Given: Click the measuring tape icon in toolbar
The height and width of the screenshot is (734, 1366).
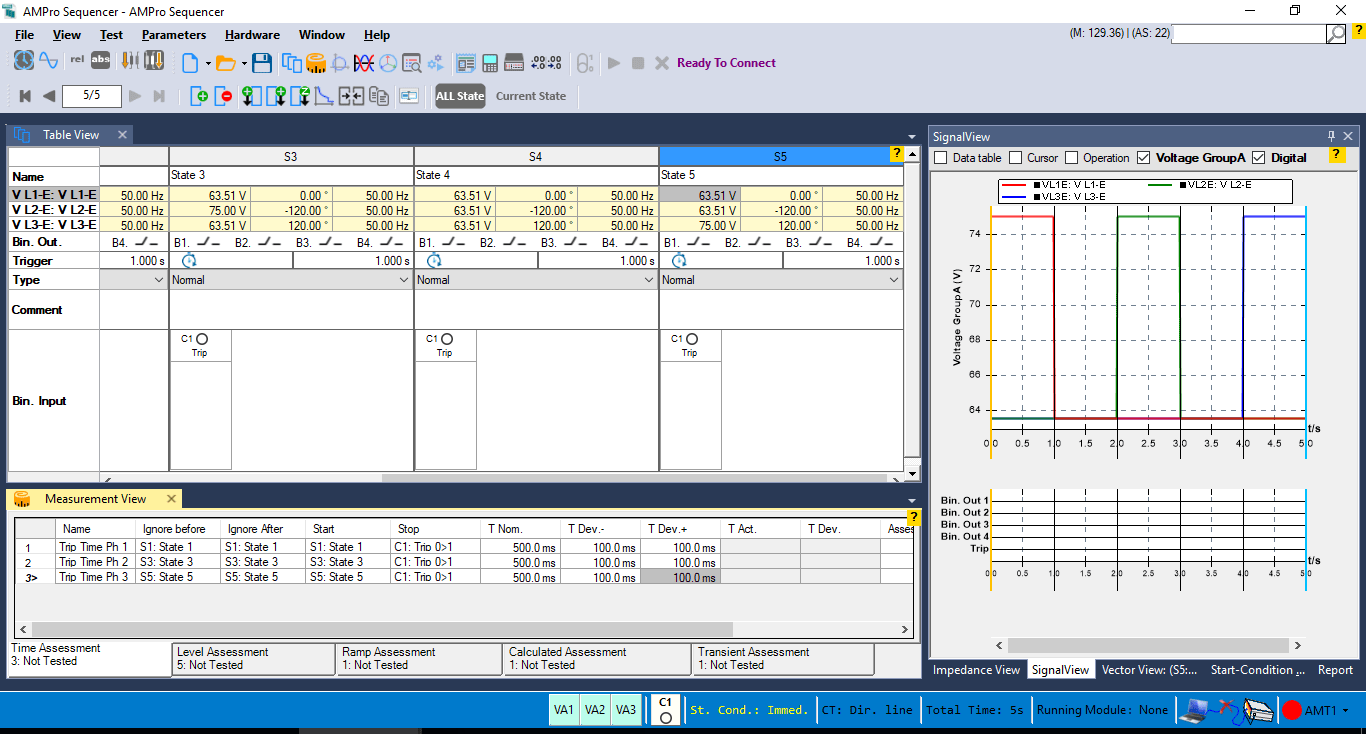Looking at the screenshot, I should [x=316, y=63].
